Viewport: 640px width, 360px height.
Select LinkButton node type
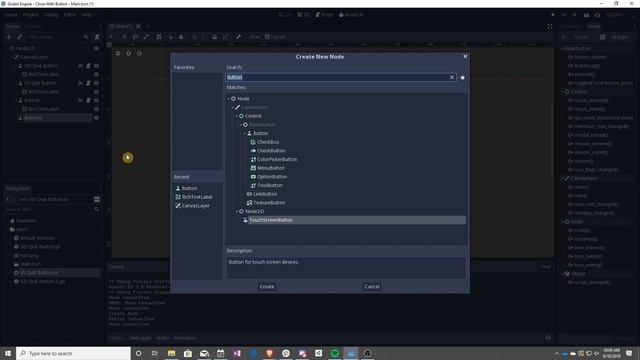click(264, 194)
